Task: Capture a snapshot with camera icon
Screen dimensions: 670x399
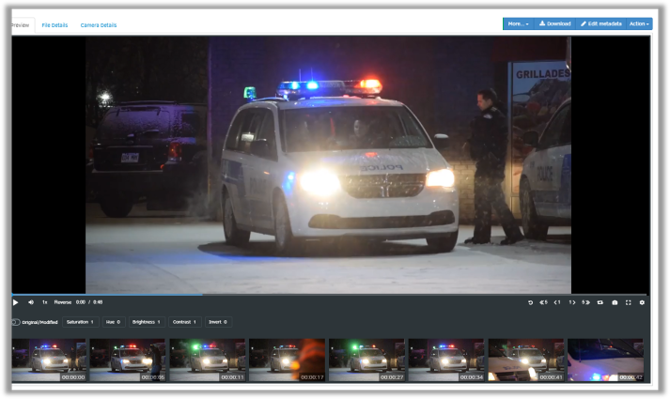Action: point(614,302)
